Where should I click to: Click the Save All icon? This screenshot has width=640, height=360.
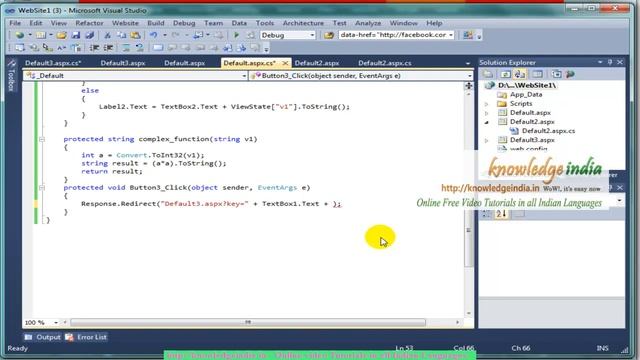click(x=89, y=36)
